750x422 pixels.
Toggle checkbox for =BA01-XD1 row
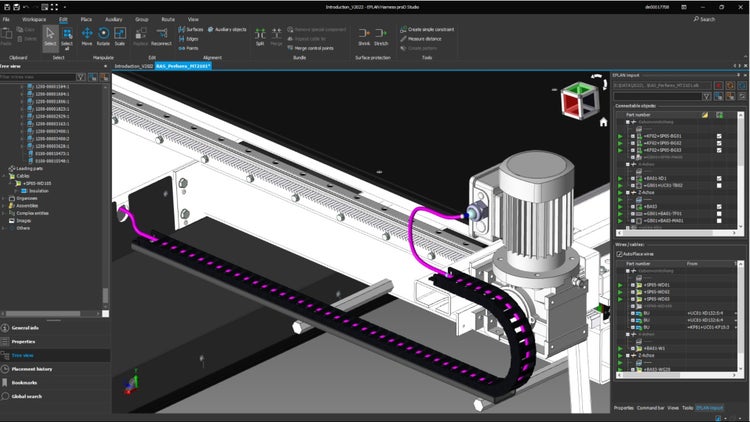[x=719, y=178]
